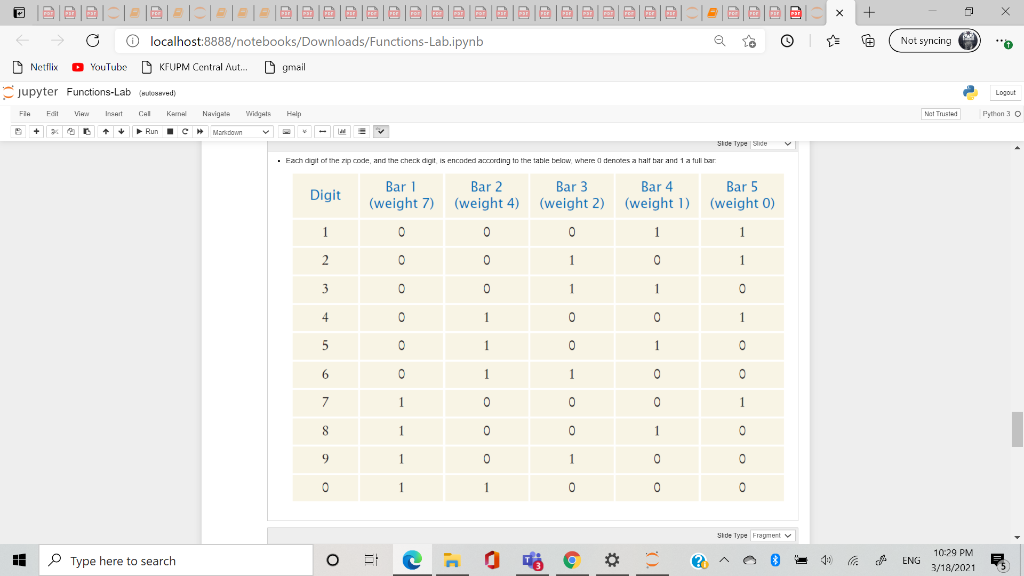Save the notebook with the save icon
This screenshot has height=576, width=1024.
(18, 131)
